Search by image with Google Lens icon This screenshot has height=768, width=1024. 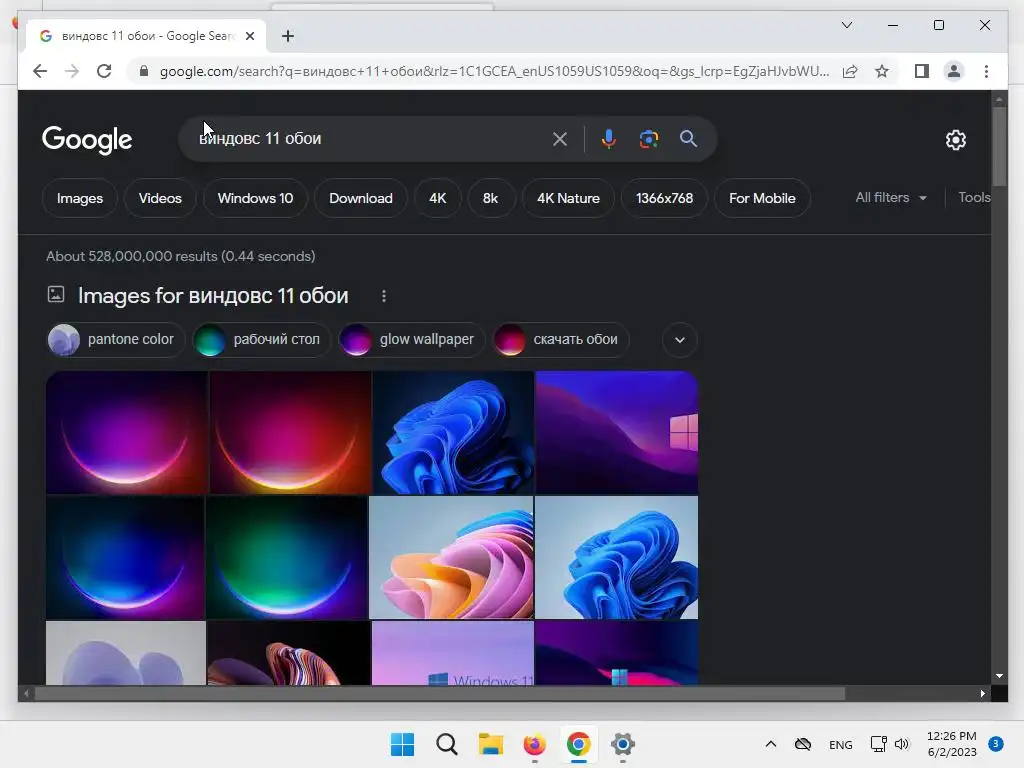(x=648, y=138)
